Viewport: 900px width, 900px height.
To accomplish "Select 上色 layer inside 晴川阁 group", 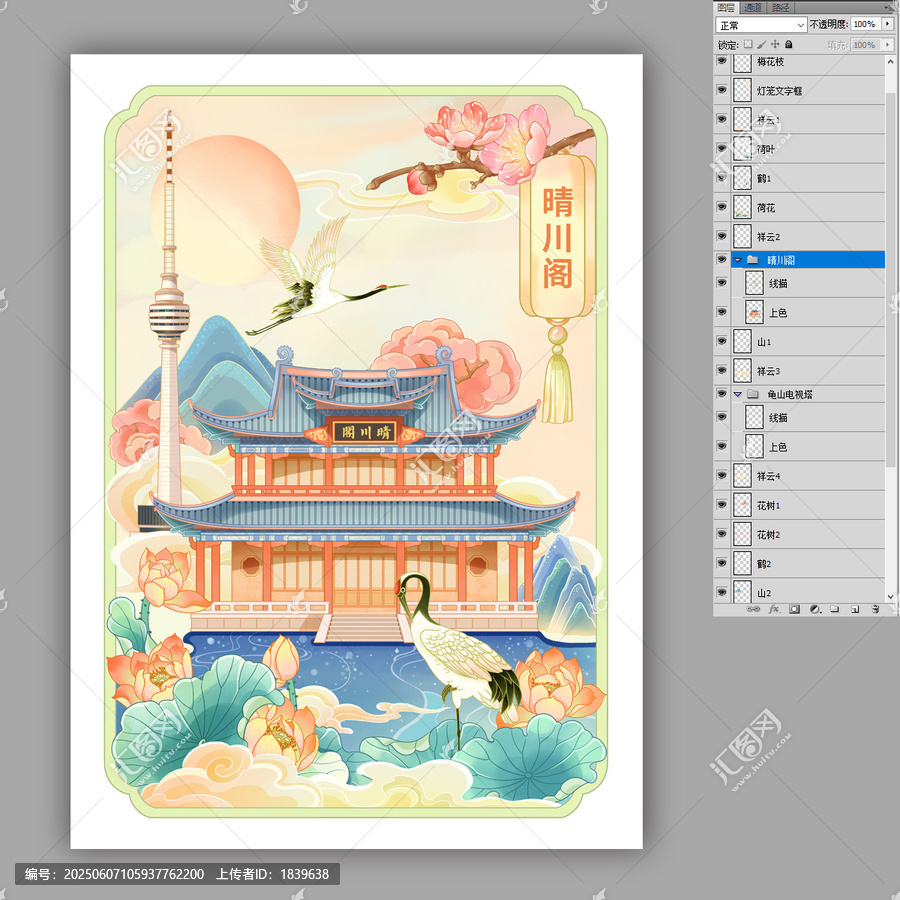I will click(808, 312).
